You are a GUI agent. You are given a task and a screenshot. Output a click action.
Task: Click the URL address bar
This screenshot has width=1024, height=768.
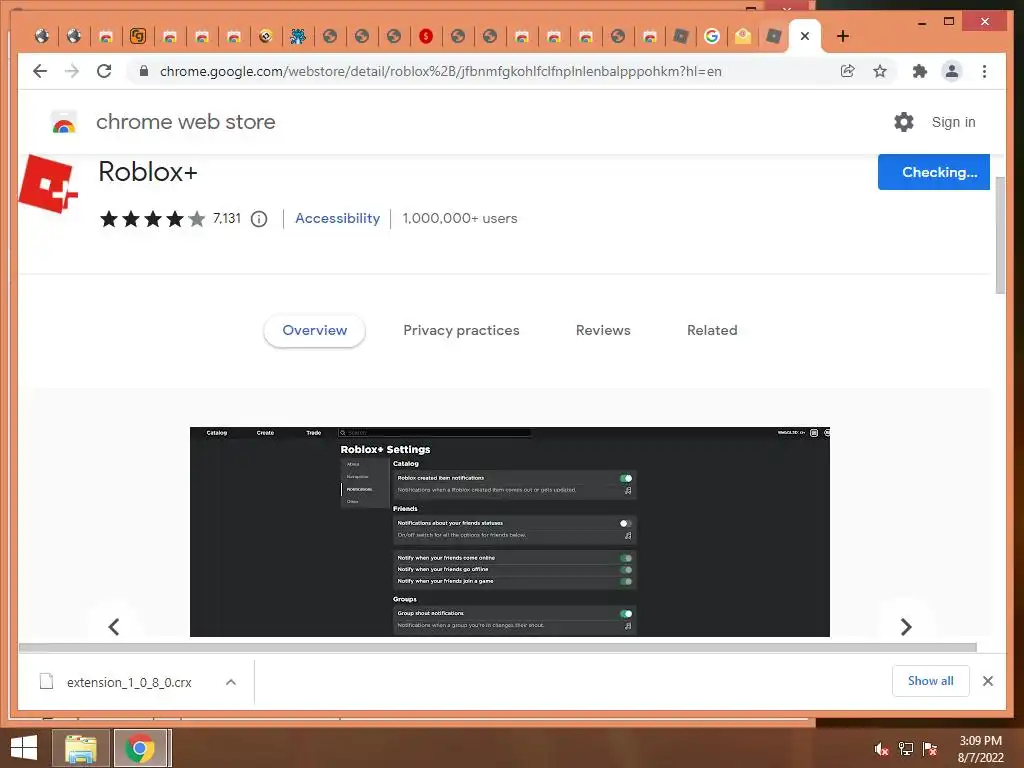(441, 71)
